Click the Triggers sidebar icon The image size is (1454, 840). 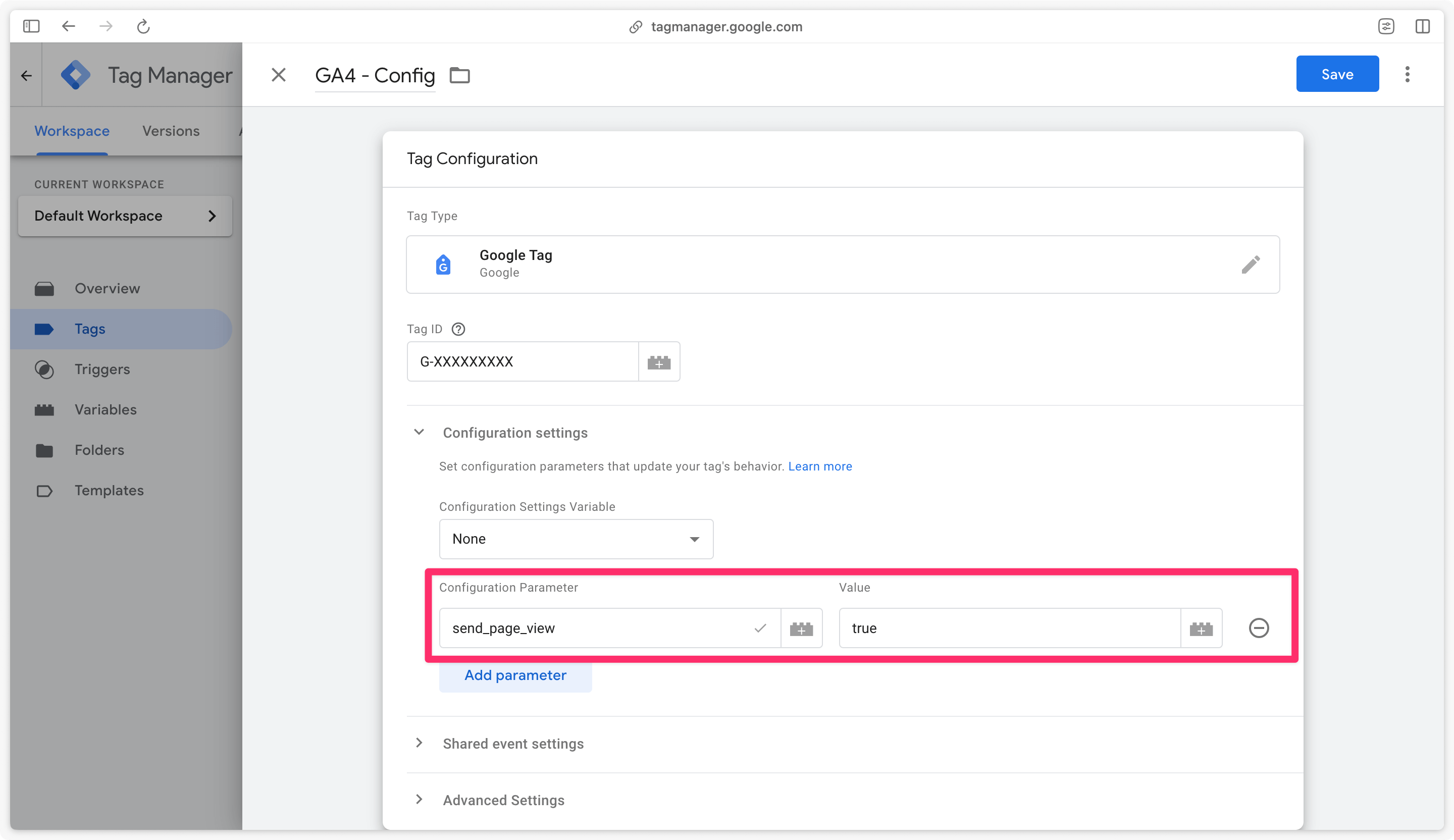[x=44, y=369]
